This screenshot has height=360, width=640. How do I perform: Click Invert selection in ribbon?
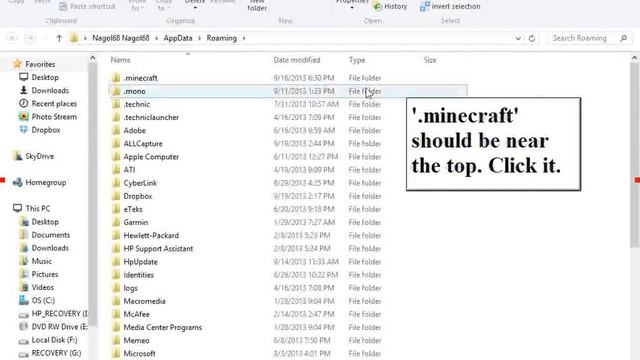pos(450,7)
